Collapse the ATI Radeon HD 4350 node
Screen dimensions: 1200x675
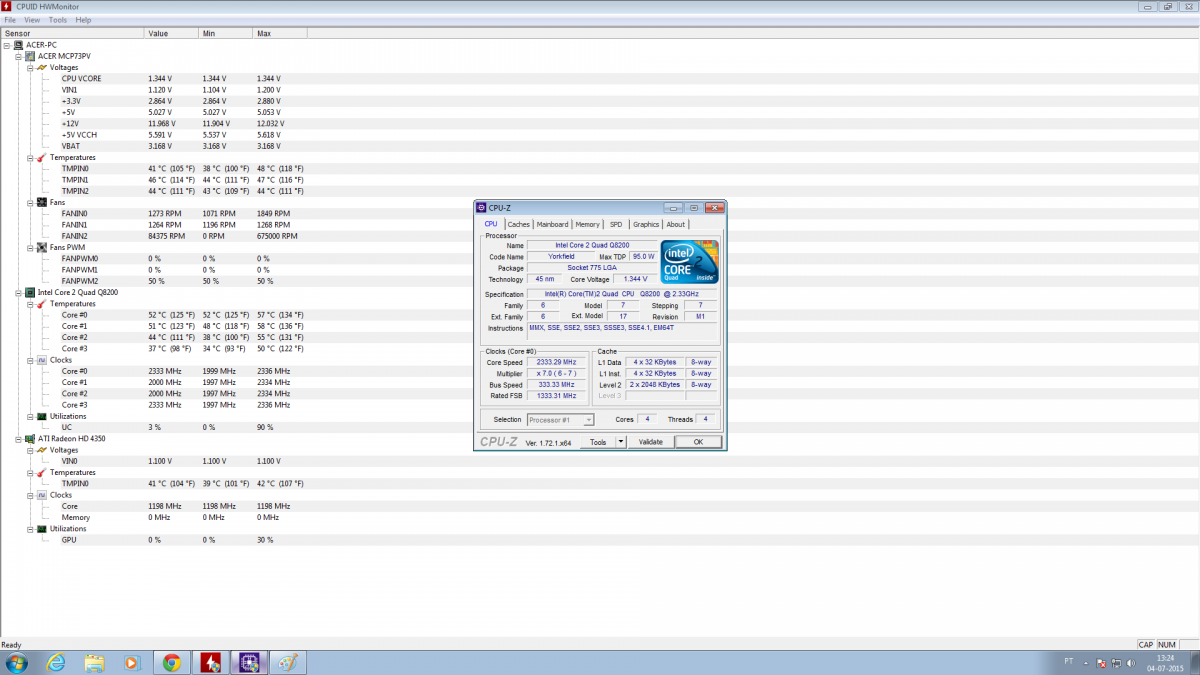(x=18, y=438)
